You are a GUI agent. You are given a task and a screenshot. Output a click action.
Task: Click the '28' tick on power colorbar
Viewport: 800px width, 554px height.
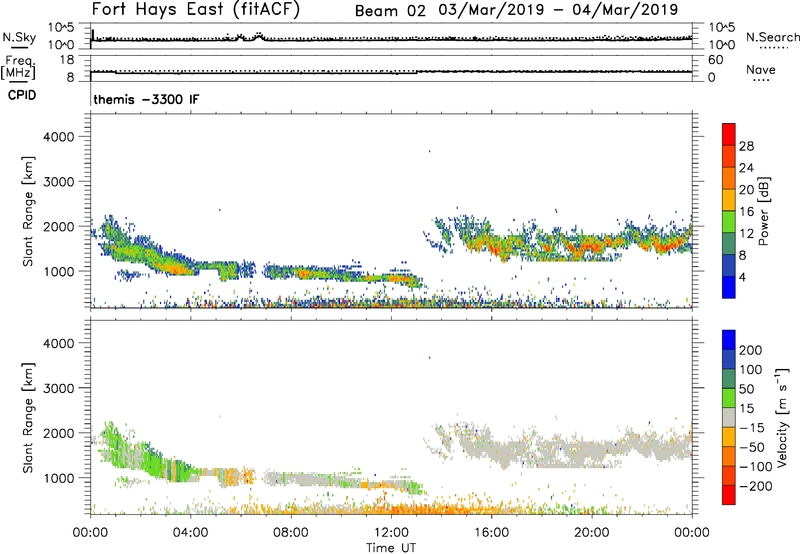pos(746,146)
